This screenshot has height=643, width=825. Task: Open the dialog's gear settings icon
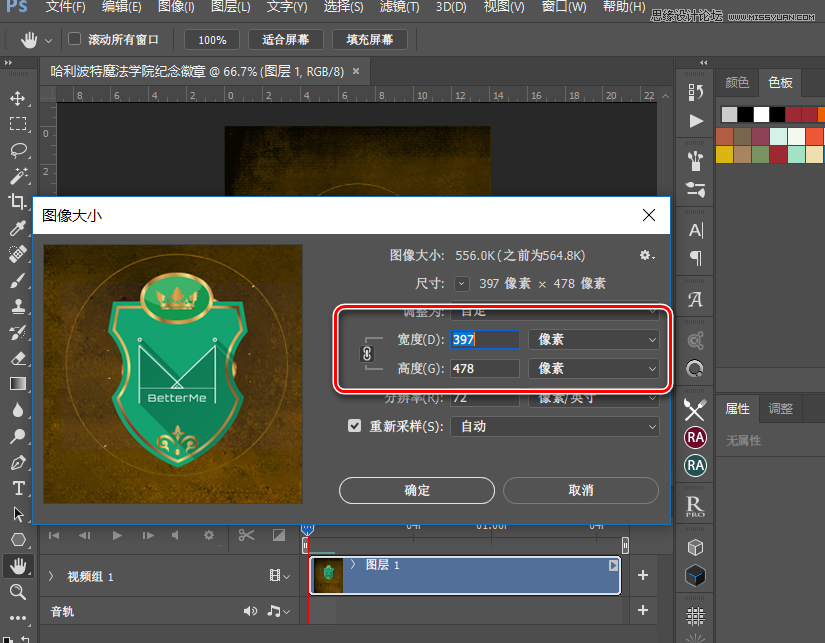tap(646, 255)
